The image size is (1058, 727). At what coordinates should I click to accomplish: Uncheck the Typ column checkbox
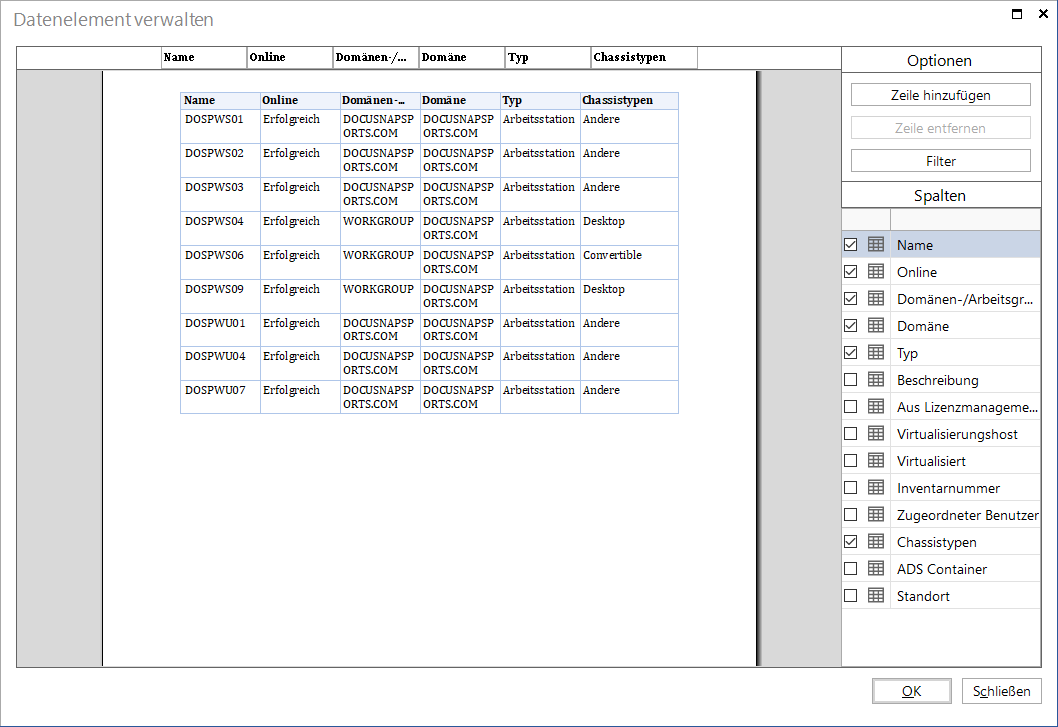850,352
